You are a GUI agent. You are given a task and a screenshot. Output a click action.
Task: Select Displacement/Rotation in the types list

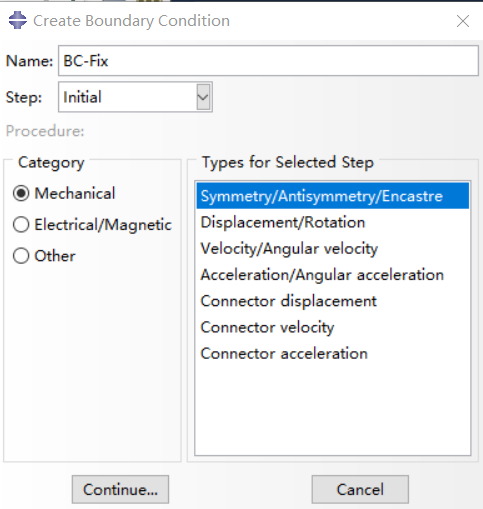(x=333, y=222)
